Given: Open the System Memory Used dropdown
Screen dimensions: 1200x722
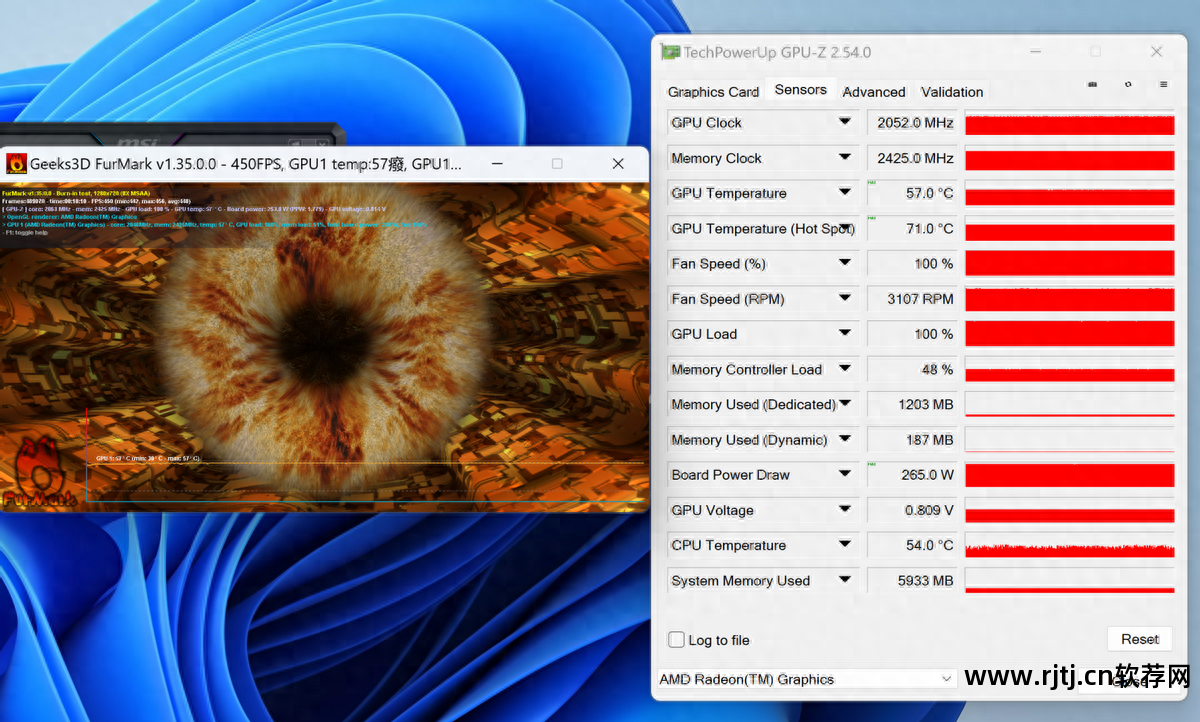Looking at the screenshot, I should tap(845, 580).
